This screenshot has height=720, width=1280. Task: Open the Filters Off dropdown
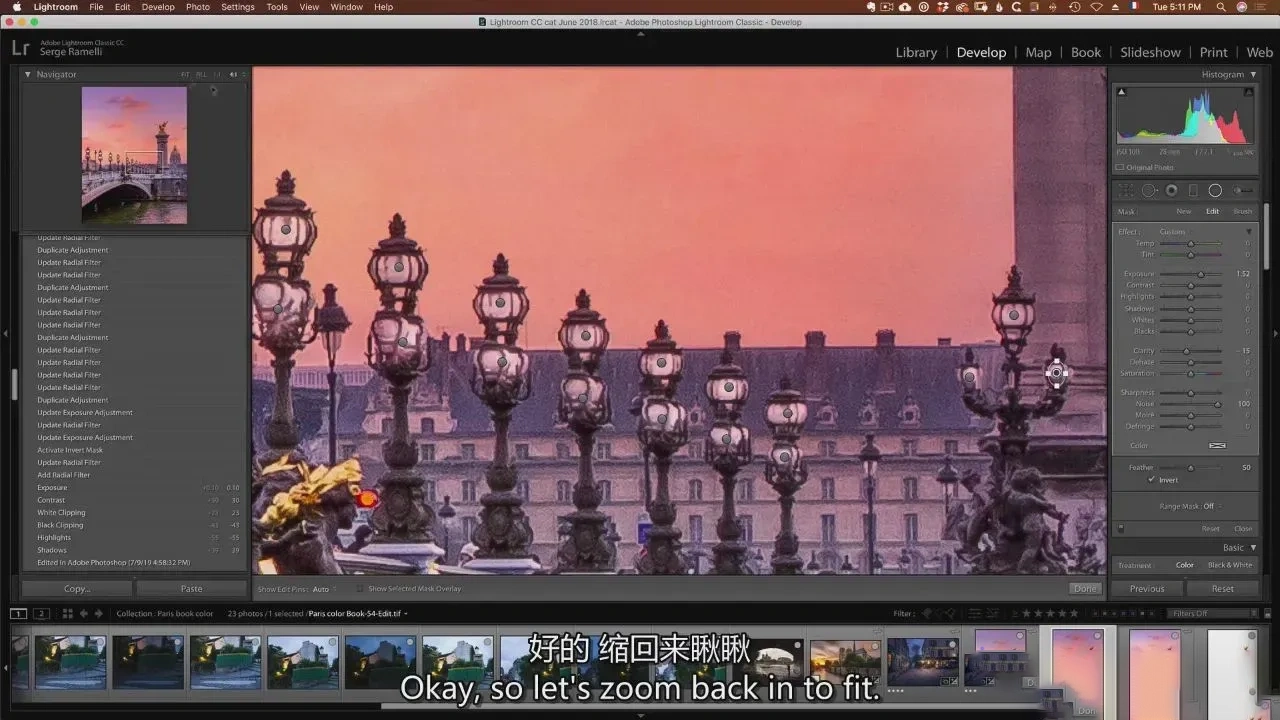pos(1212,613)
